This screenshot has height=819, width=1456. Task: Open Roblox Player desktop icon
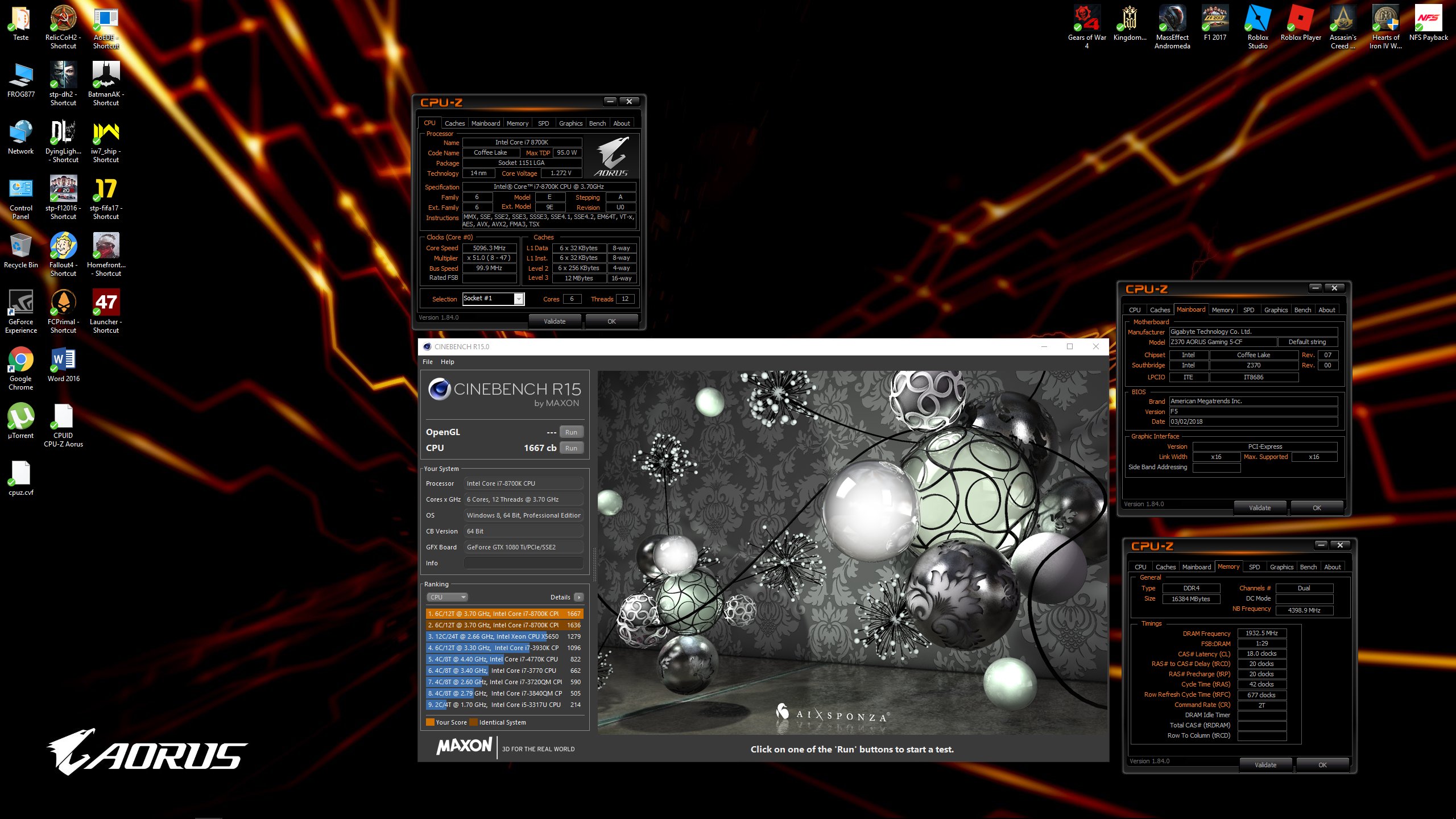click(x=1301, y=24)
